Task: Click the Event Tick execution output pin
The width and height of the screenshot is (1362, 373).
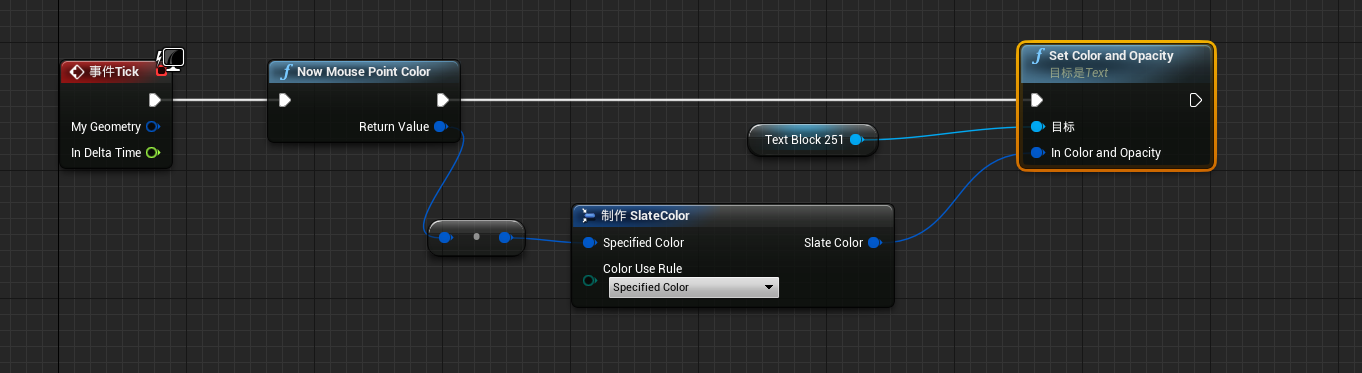Action: pyautogui.click(x=154, y=100)
